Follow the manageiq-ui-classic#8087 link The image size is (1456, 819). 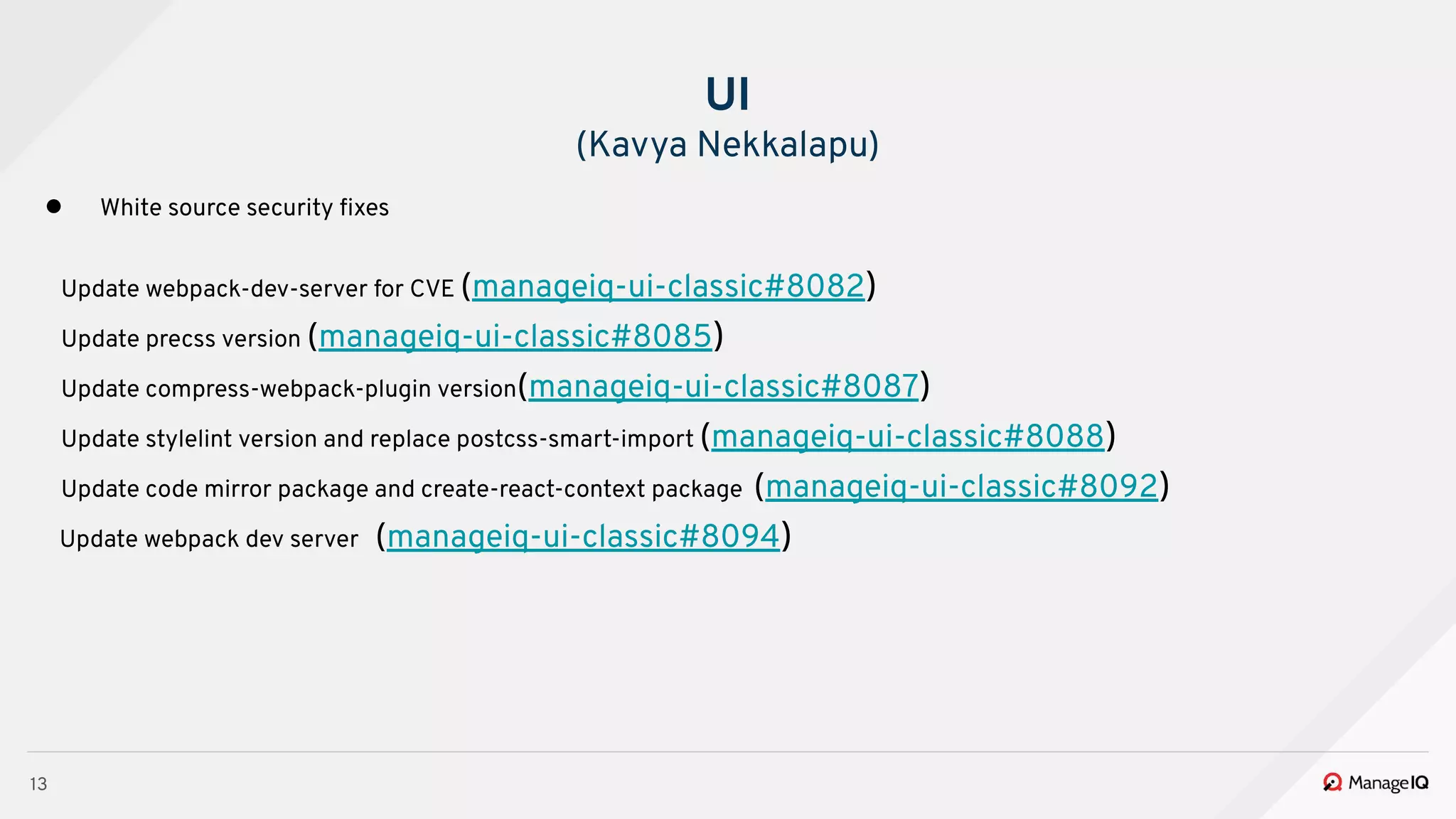(724, 387)
